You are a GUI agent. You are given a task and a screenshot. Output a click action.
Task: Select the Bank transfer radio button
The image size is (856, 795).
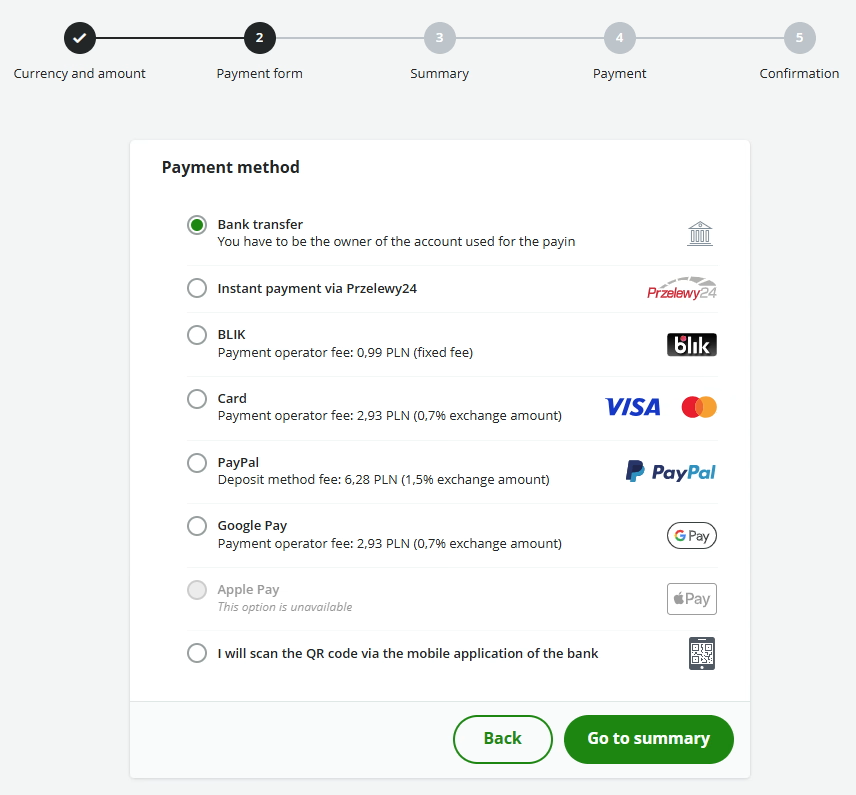197,225
